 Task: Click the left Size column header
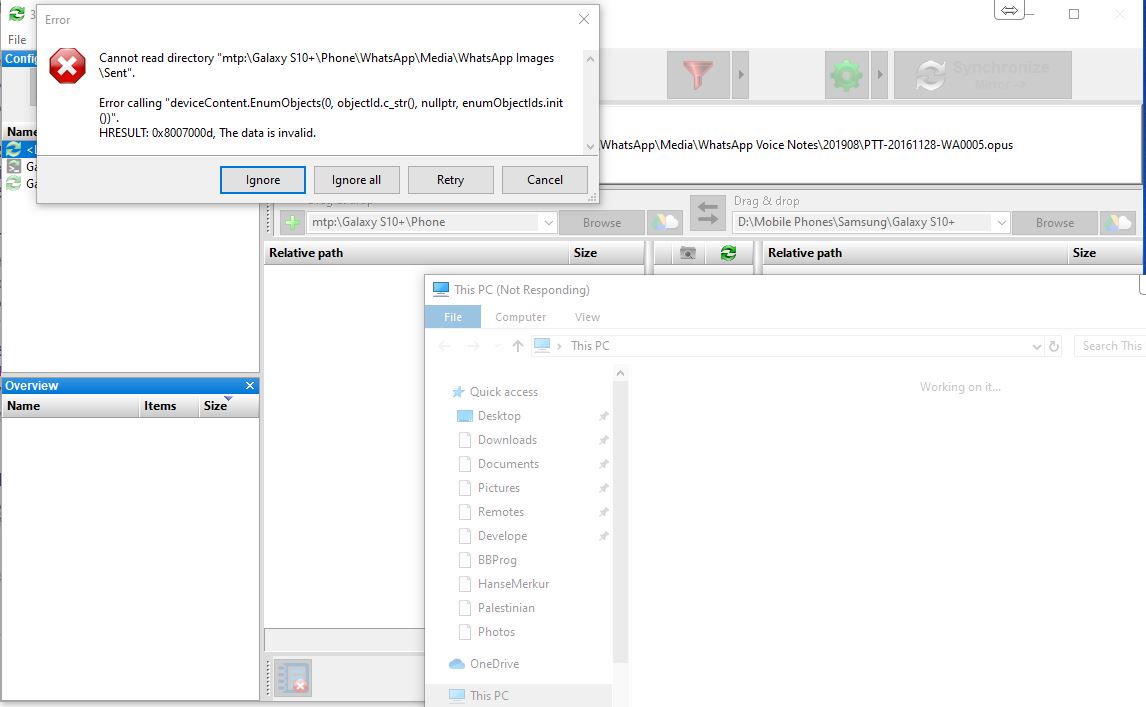606,253
